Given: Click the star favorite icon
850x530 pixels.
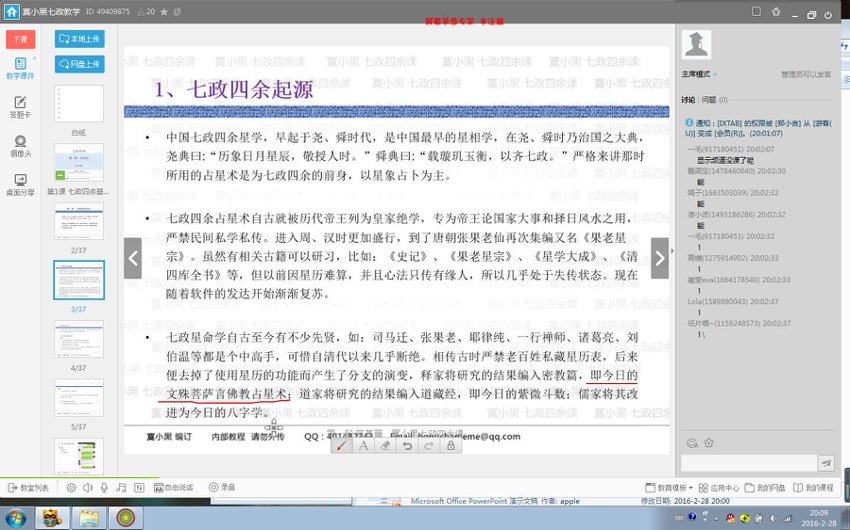Looking at the screenshot, I should click(164, 12).
